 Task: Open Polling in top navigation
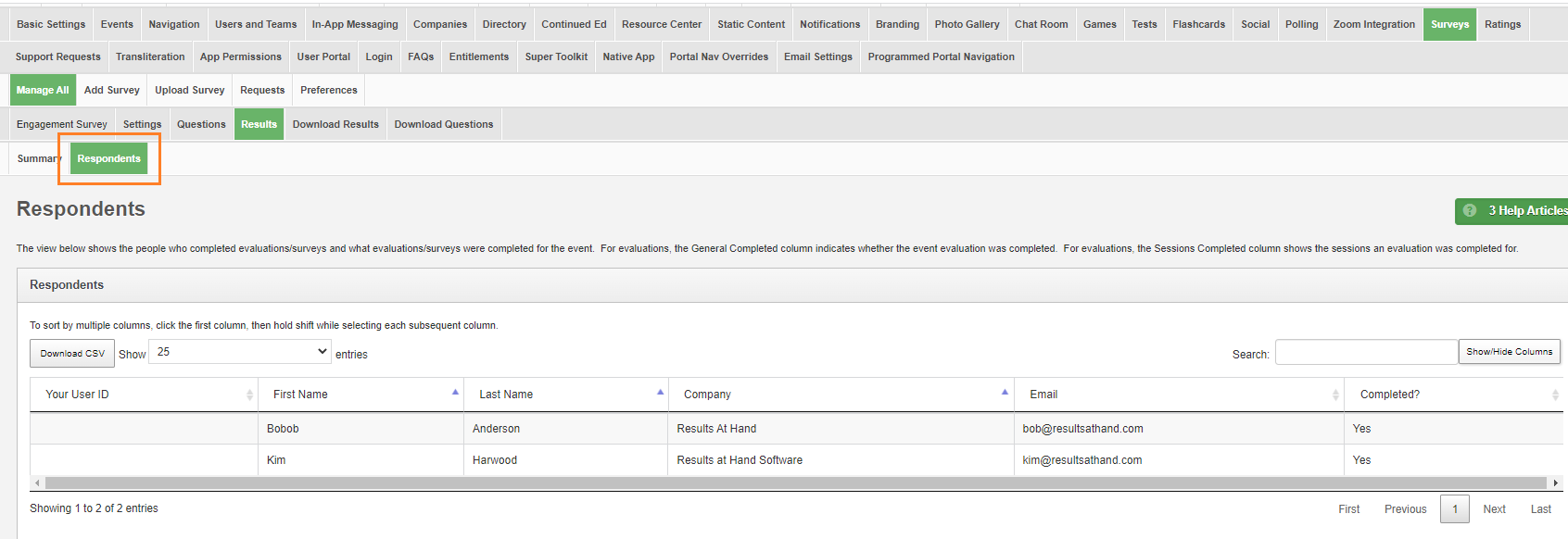point(1301,24)
